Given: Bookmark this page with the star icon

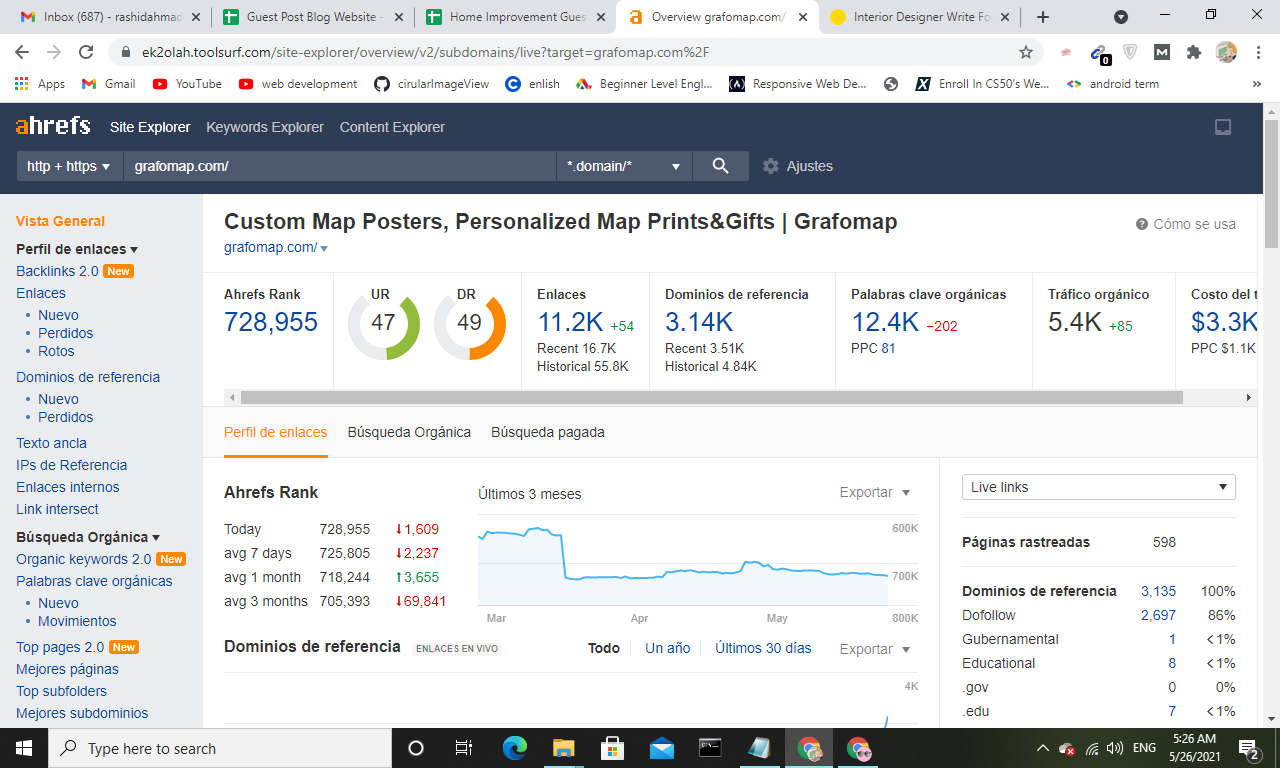Looking at the screenshot, I should pyautogui.click(x=1026, y=52).
